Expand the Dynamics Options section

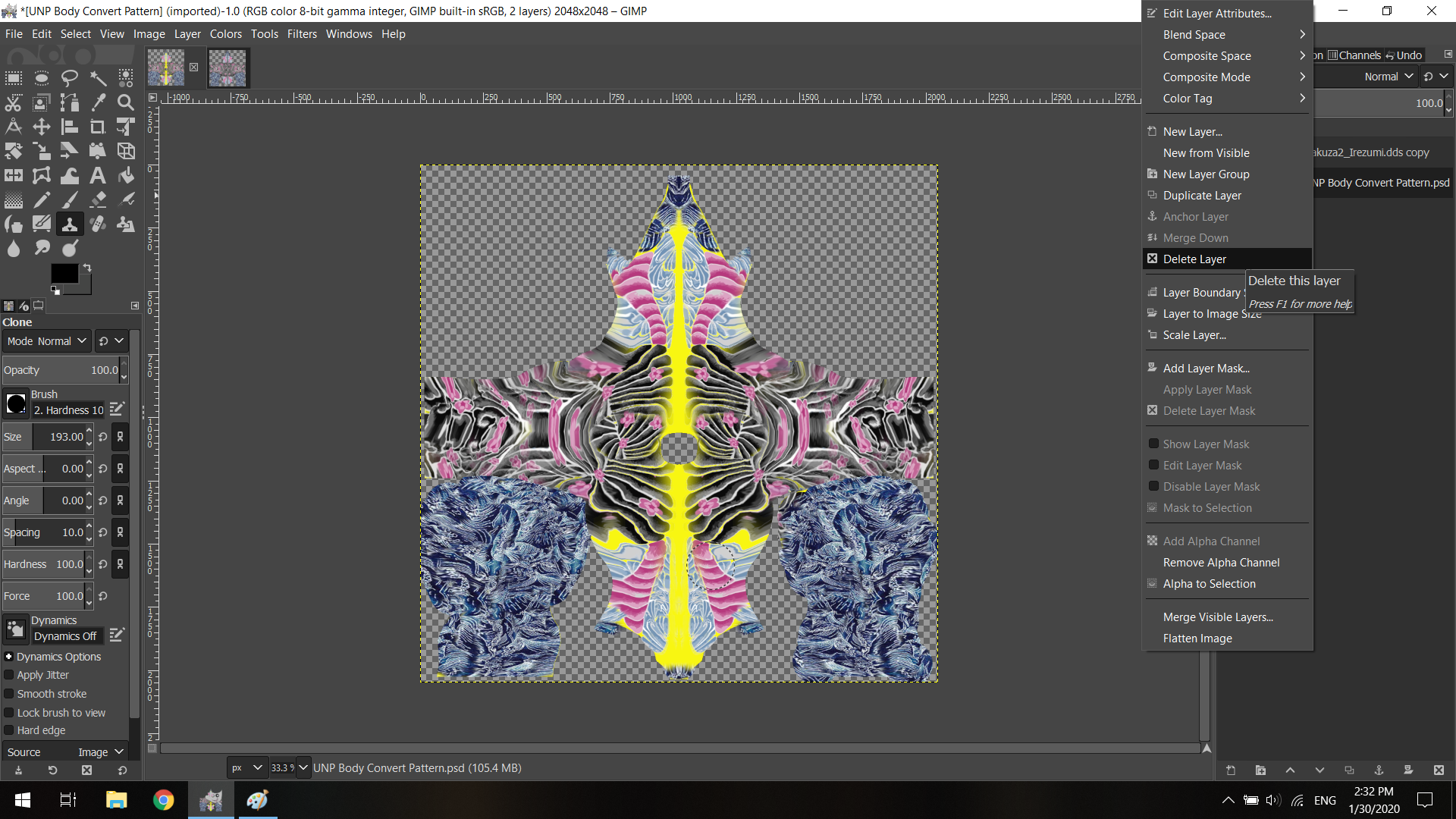coord(9,657)
